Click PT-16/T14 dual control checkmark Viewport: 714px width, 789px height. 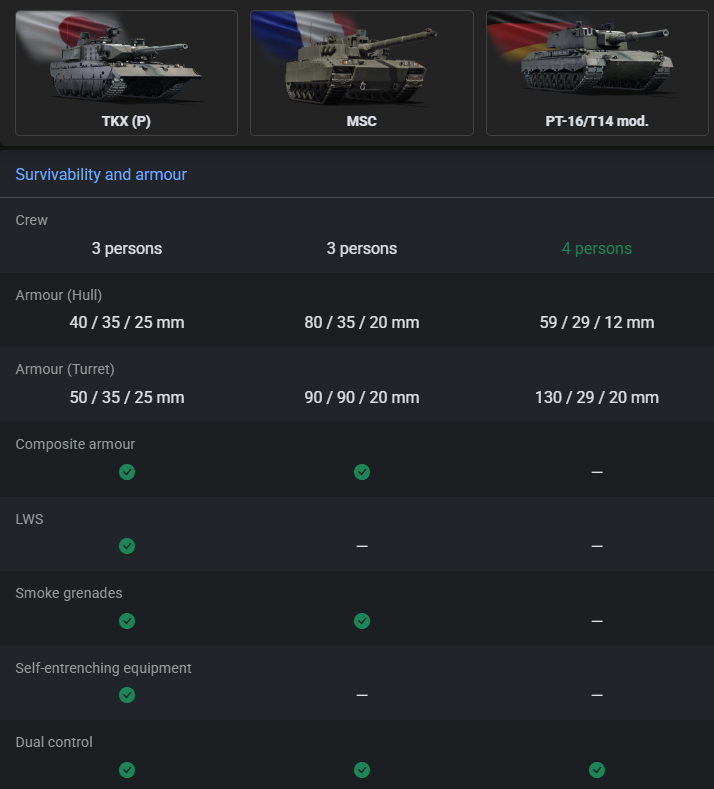(597, 770)
